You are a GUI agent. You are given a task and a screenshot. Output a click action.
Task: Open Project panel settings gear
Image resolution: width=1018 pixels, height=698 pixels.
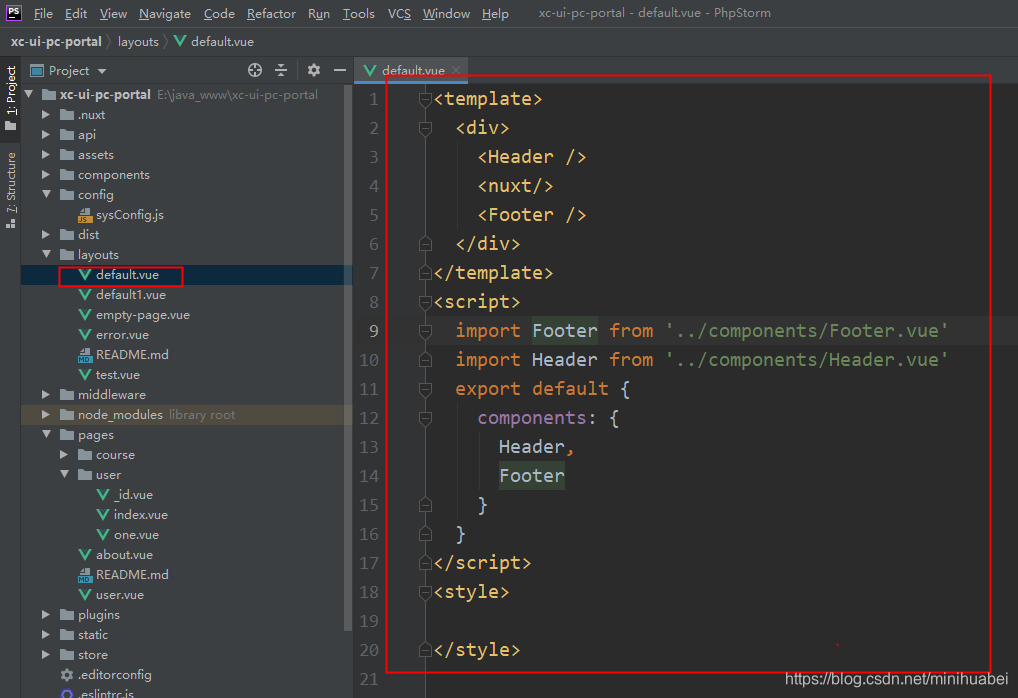click(314, 70)
